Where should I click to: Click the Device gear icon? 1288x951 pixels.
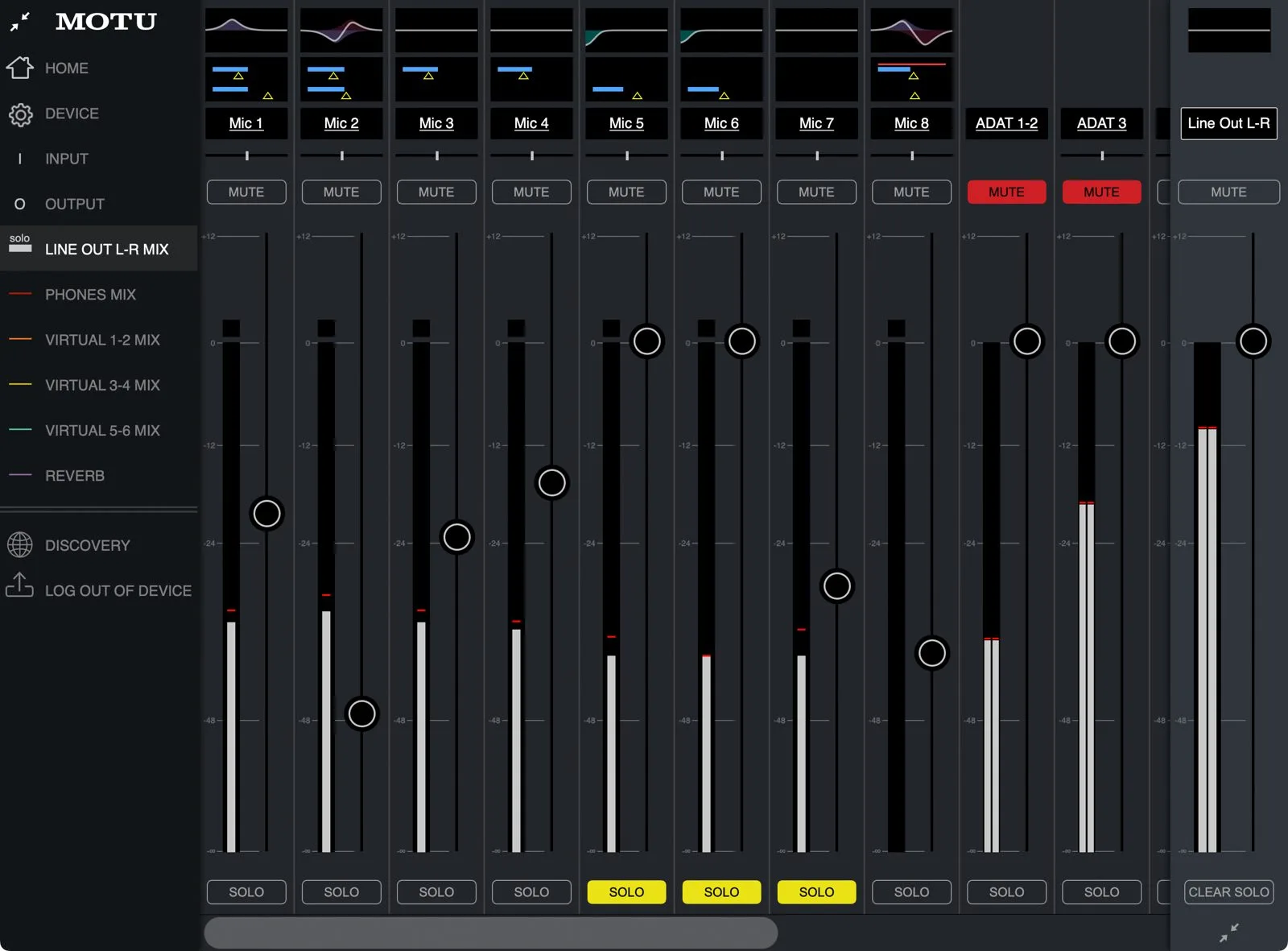20,114
